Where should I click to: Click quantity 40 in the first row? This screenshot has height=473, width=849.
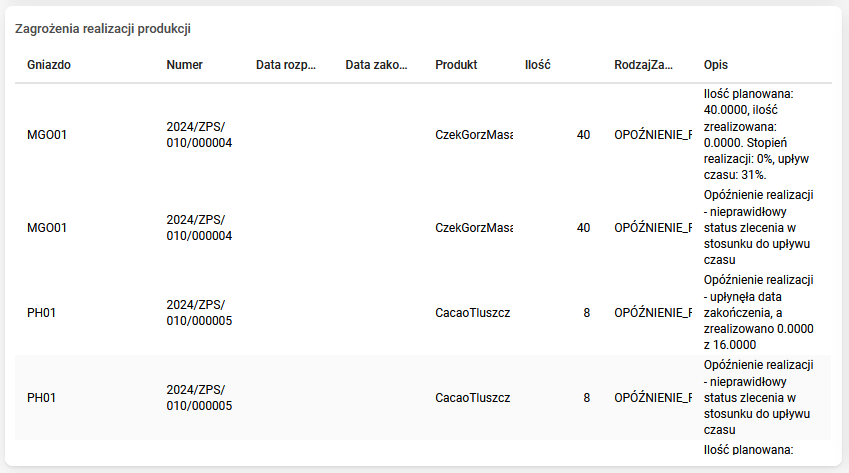[583, 134]
